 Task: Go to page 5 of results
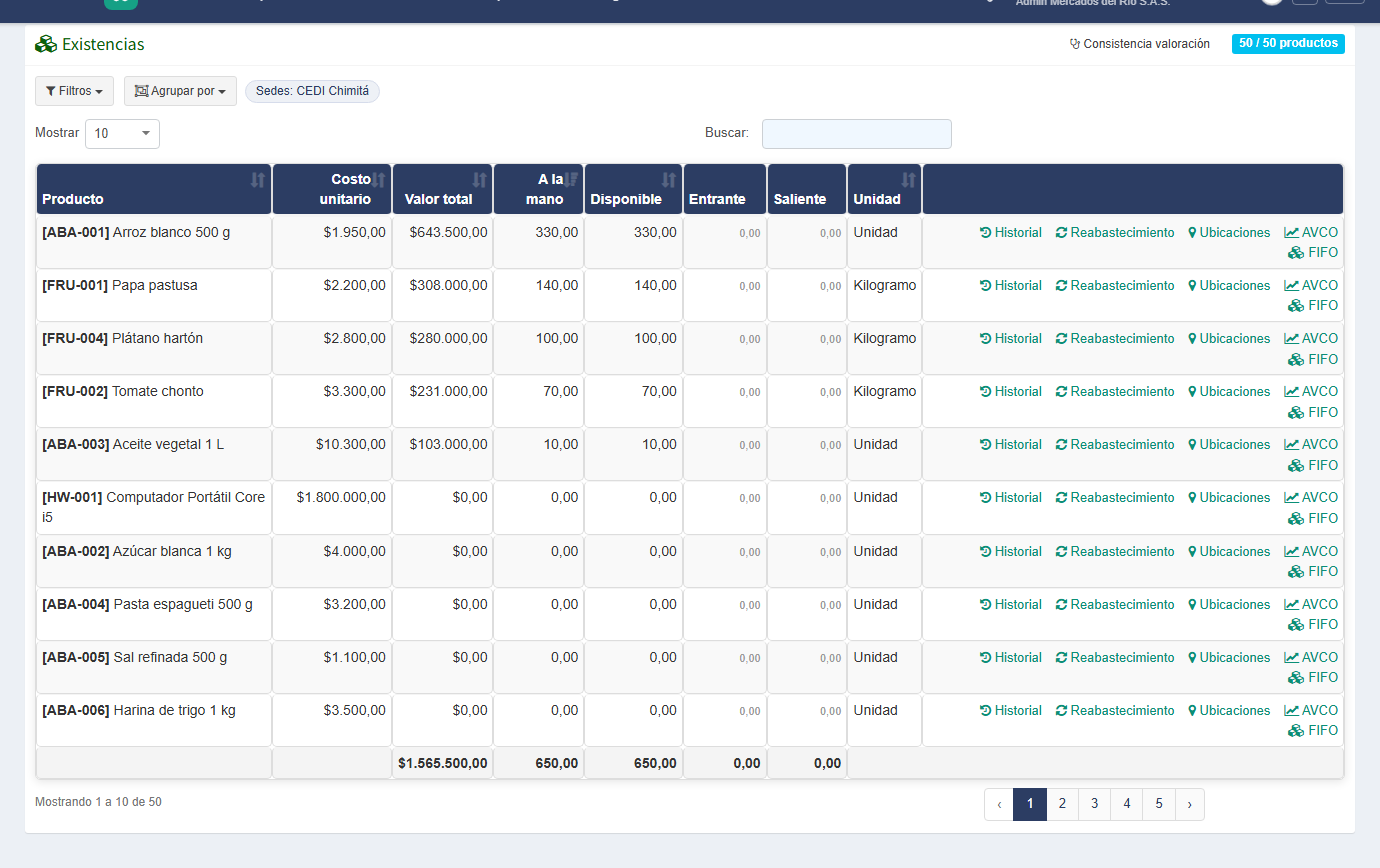pos(1159,804)
